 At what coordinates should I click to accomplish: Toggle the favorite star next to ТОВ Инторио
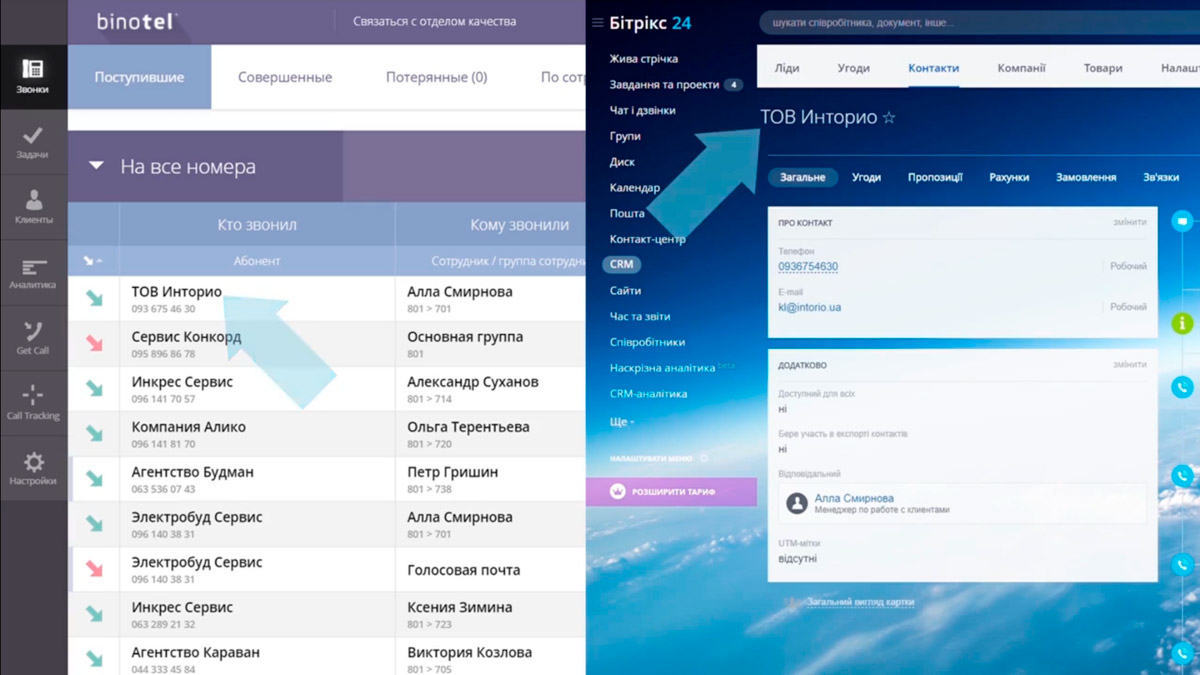889,118
